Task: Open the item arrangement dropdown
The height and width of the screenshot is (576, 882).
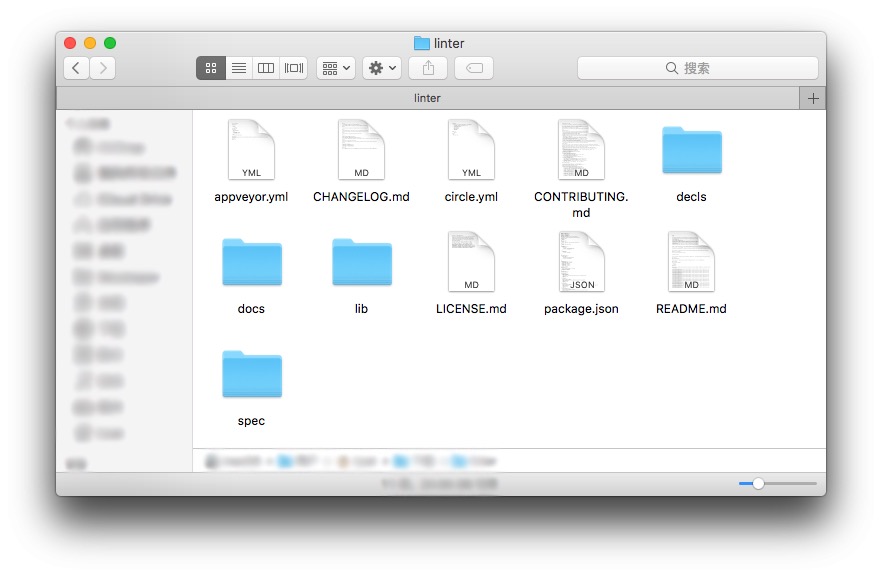Action: 336,68
